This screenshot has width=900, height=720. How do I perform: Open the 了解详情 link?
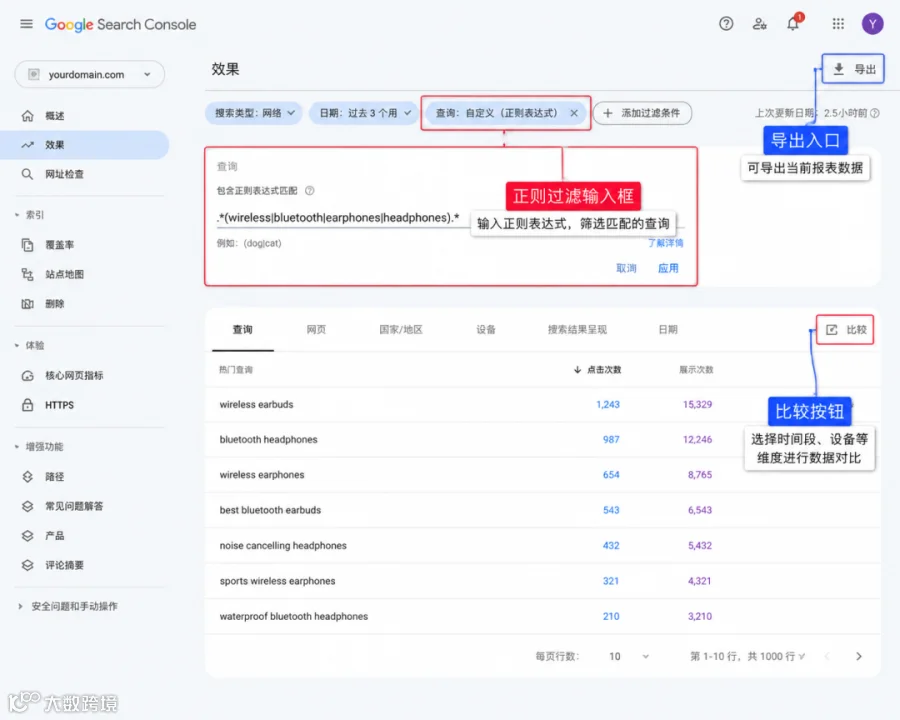pyautogui.click(x=666, y=243)
